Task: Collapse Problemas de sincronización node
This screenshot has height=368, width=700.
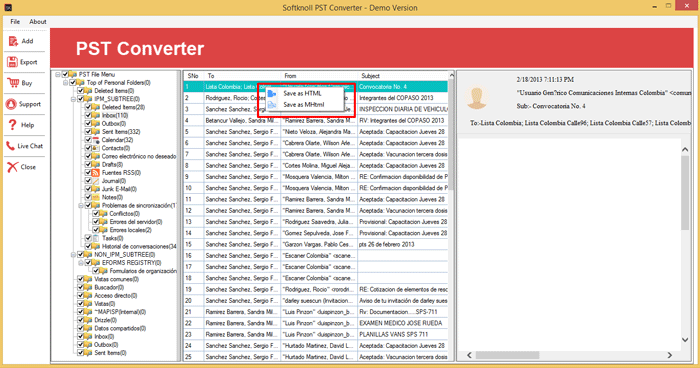Action: (81, 206)
